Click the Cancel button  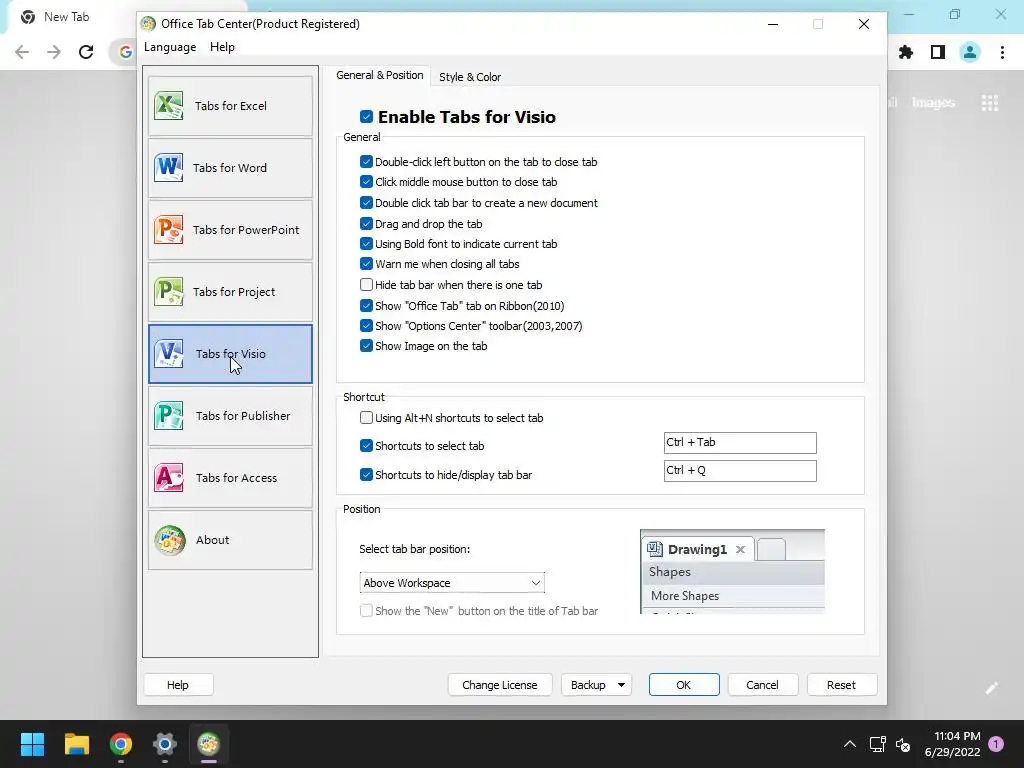click(762, 685)
